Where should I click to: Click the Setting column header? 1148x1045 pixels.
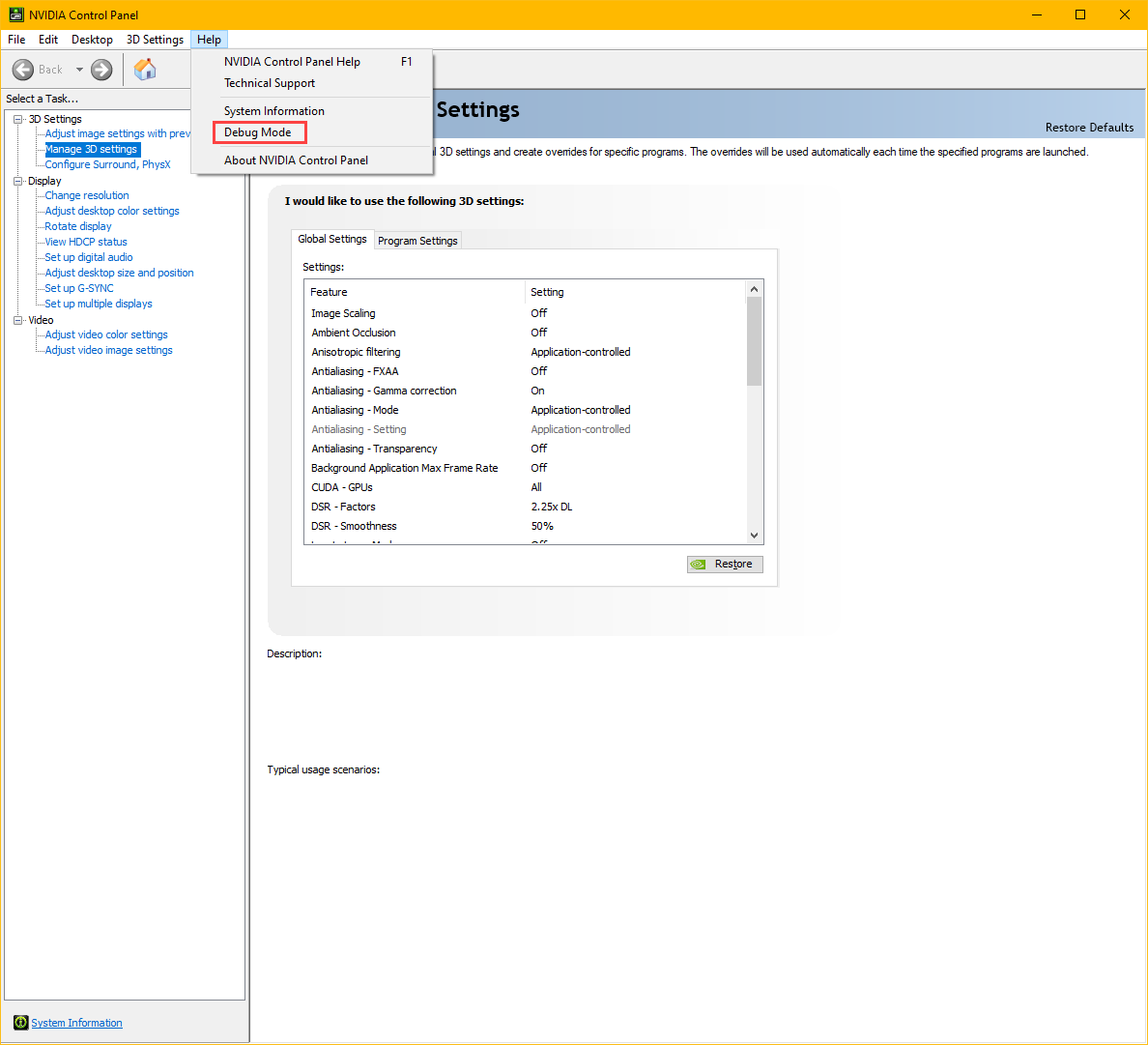click(636, 292)
